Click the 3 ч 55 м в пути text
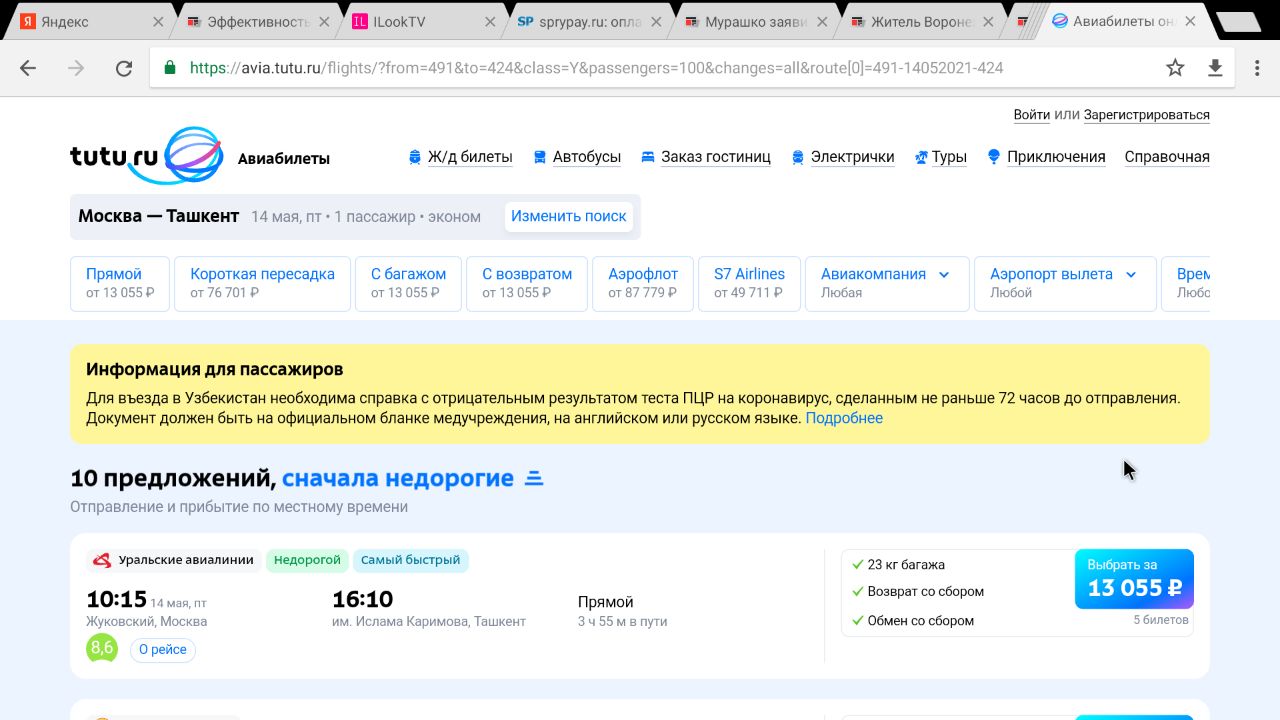Screen dimensions: 1280x720 coord(622,622)
